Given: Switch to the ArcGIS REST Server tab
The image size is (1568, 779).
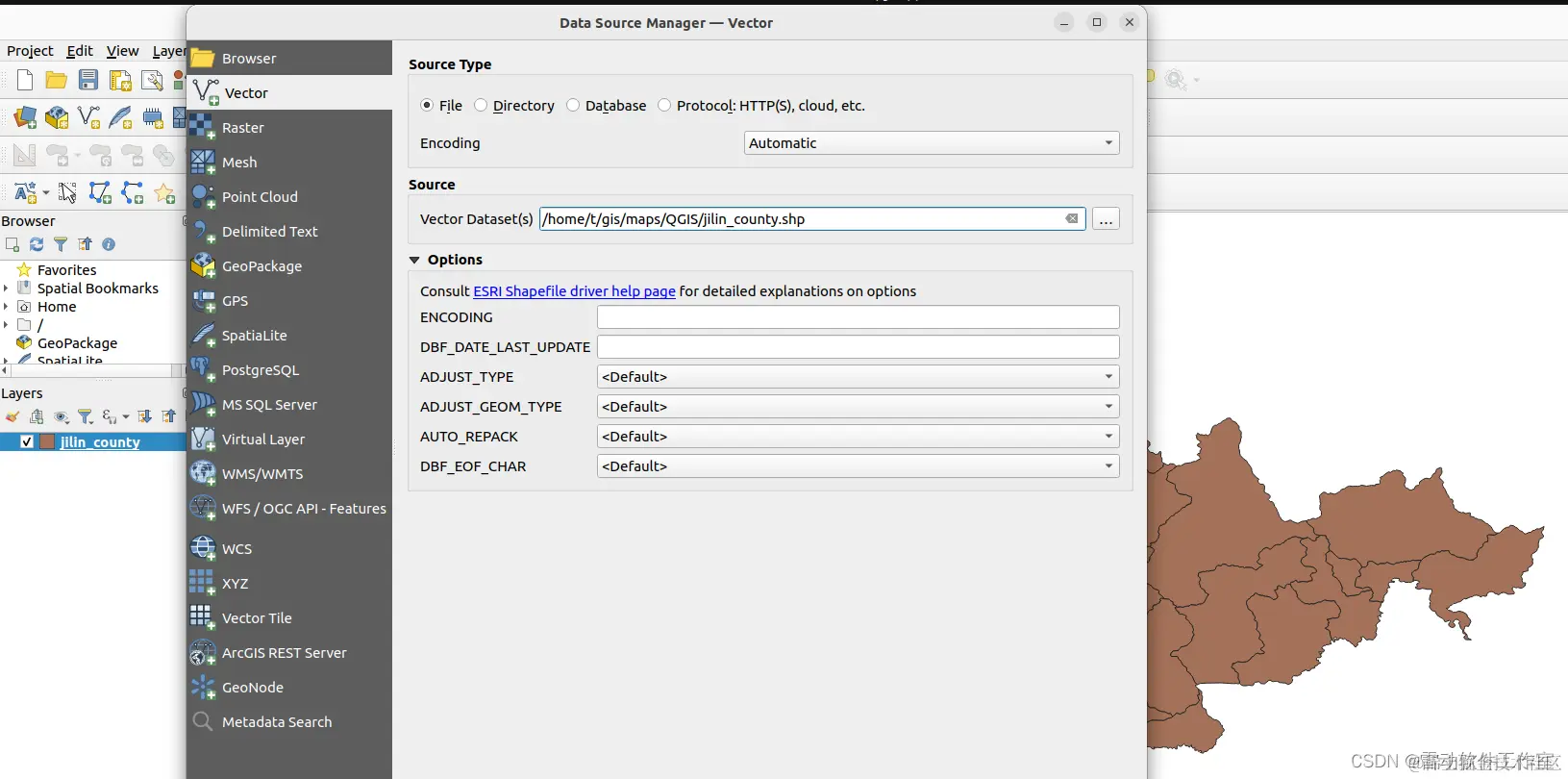Looking at the screenshot, I should point(289,653).
